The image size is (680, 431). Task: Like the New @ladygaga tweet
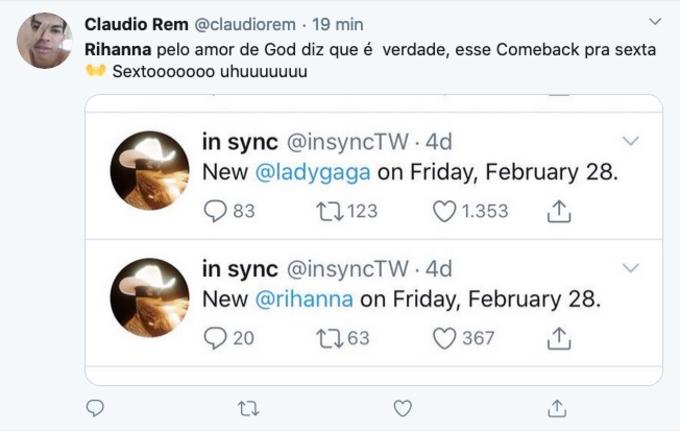tap(444, 211)
